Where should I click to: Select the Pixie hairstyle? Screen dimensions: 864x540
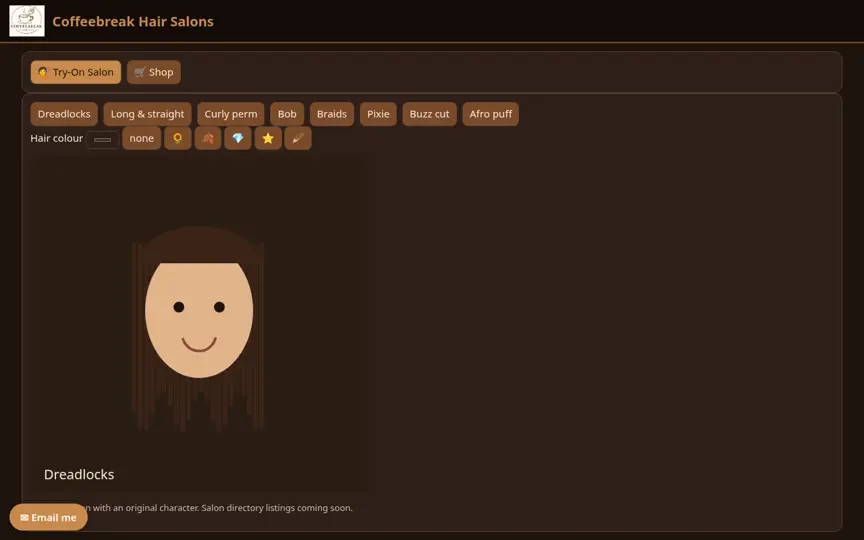(378, 114)
